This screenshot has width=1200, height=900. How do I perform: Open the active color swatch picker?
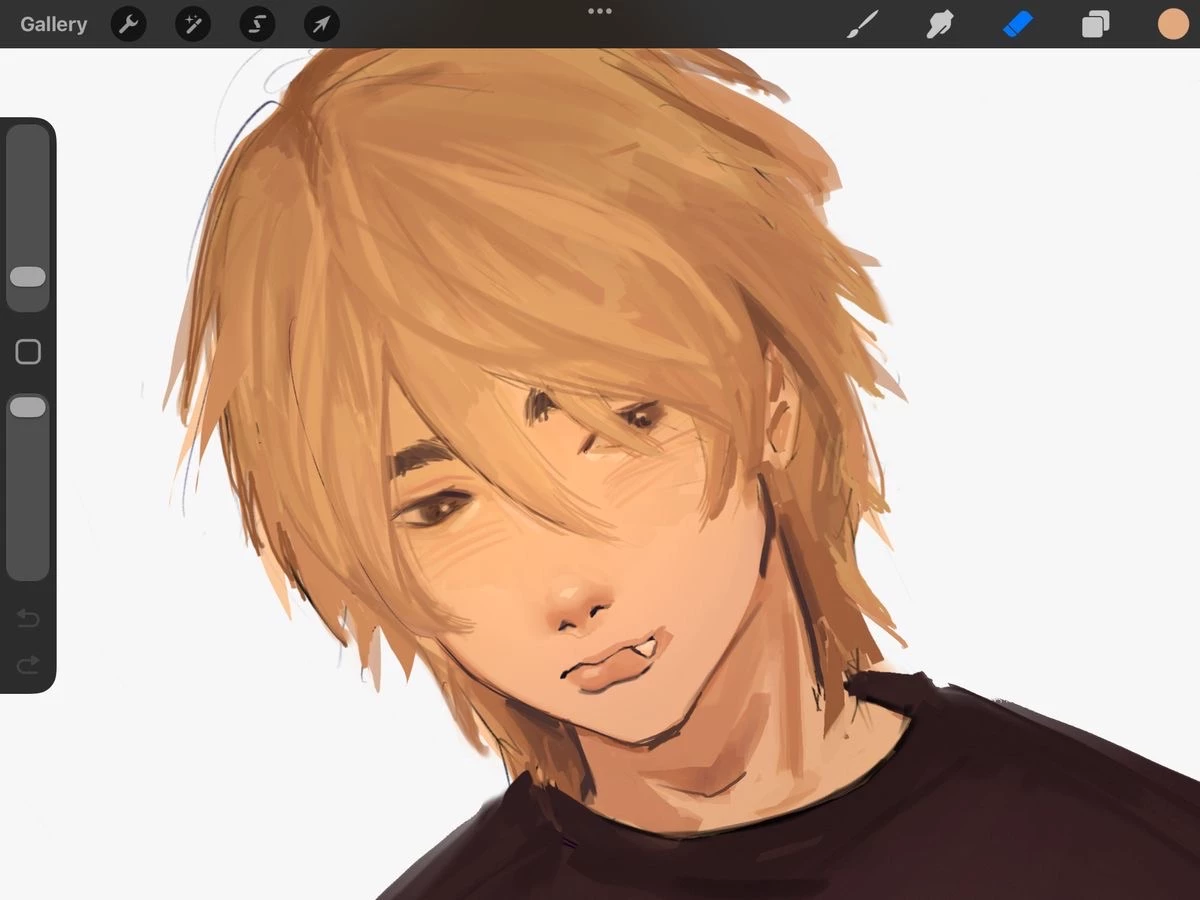pos(1173,24)
